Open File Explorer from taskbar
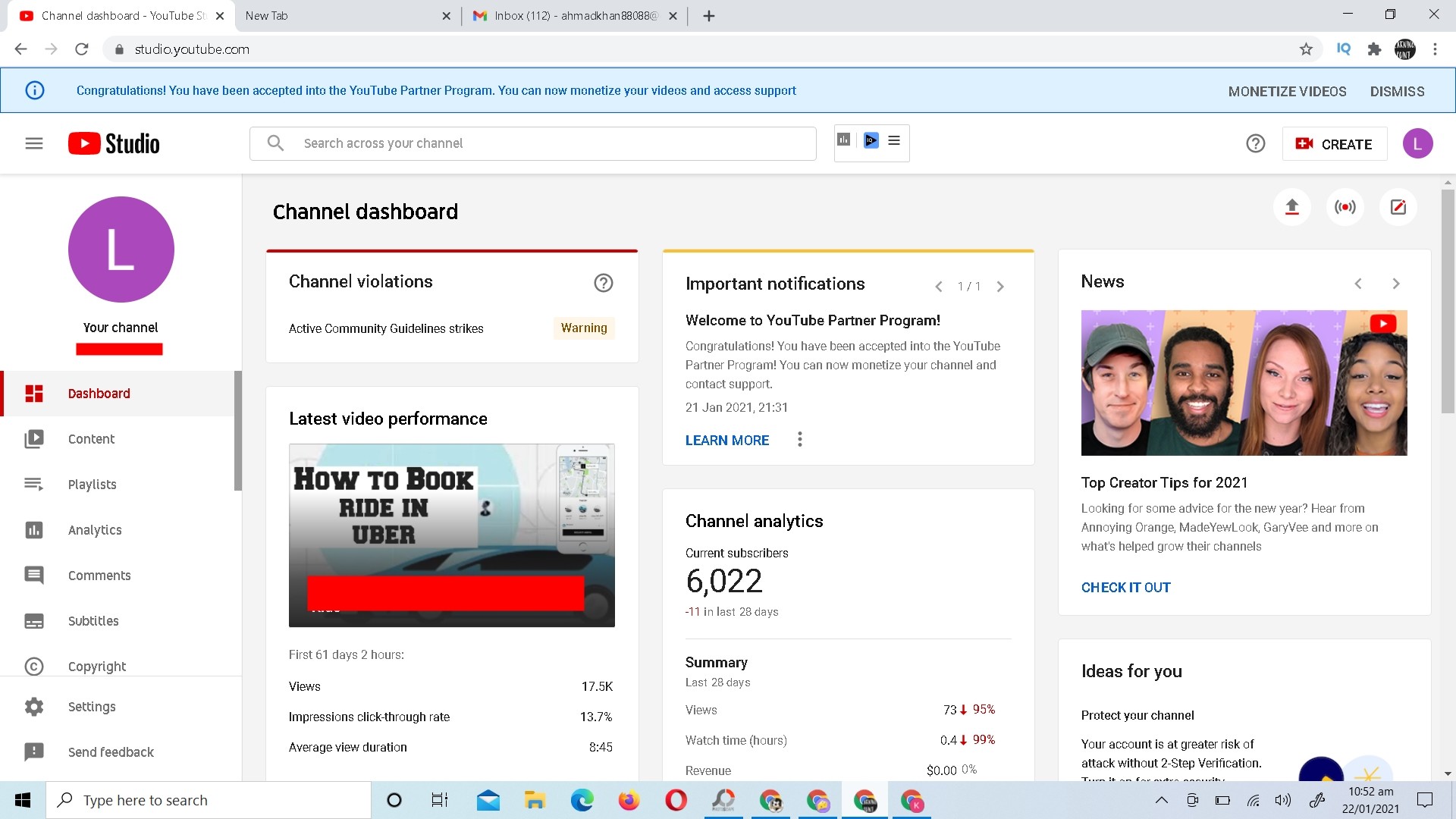Image resolution: width=1456 pixels, height=819 pixels. [x=535, y=800]
